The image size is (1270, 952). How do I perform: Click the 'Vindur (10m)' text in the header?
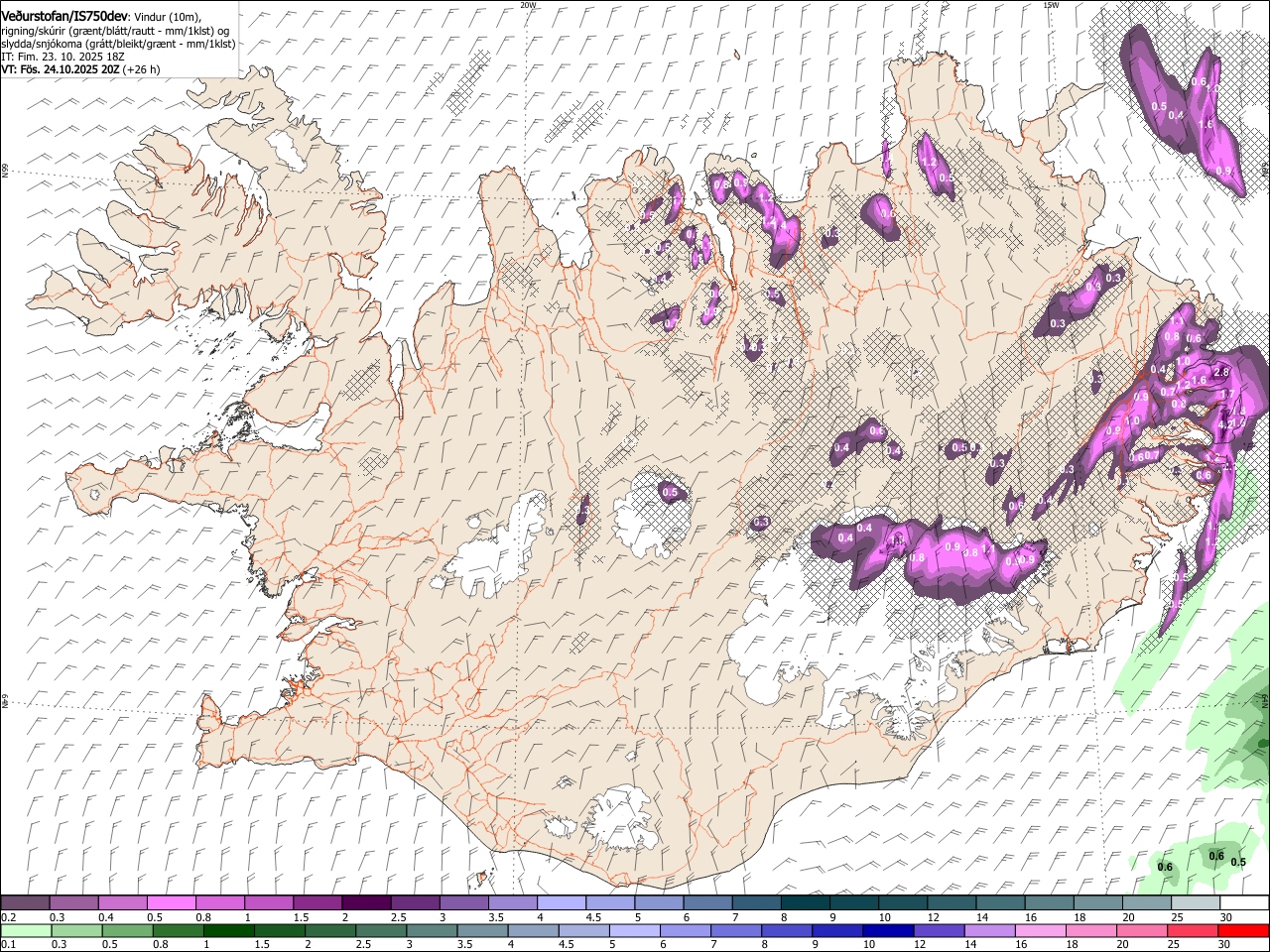168,17
